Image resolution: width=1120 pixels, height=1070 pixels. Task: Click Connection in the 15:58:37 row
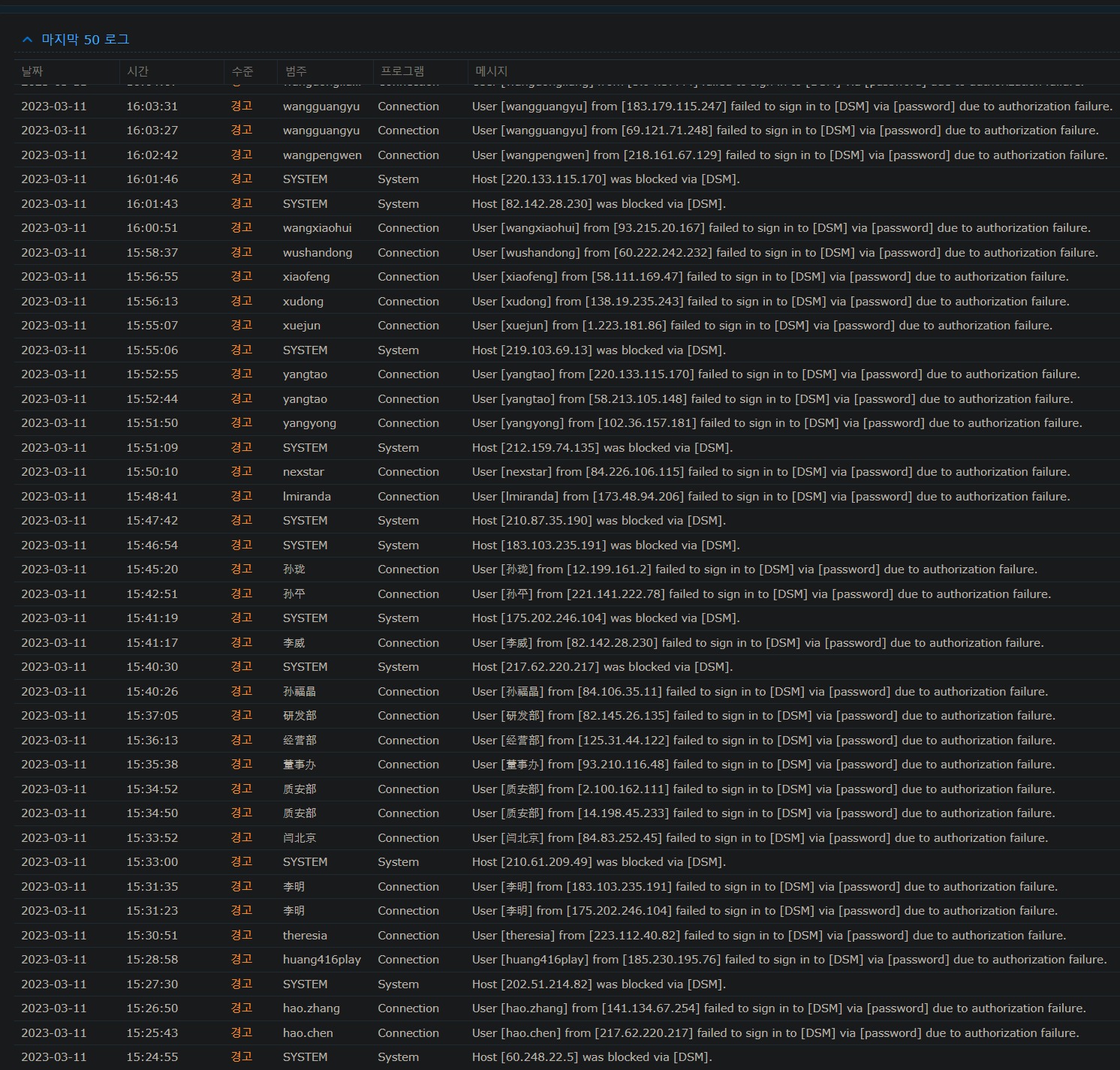pos(408,253)
